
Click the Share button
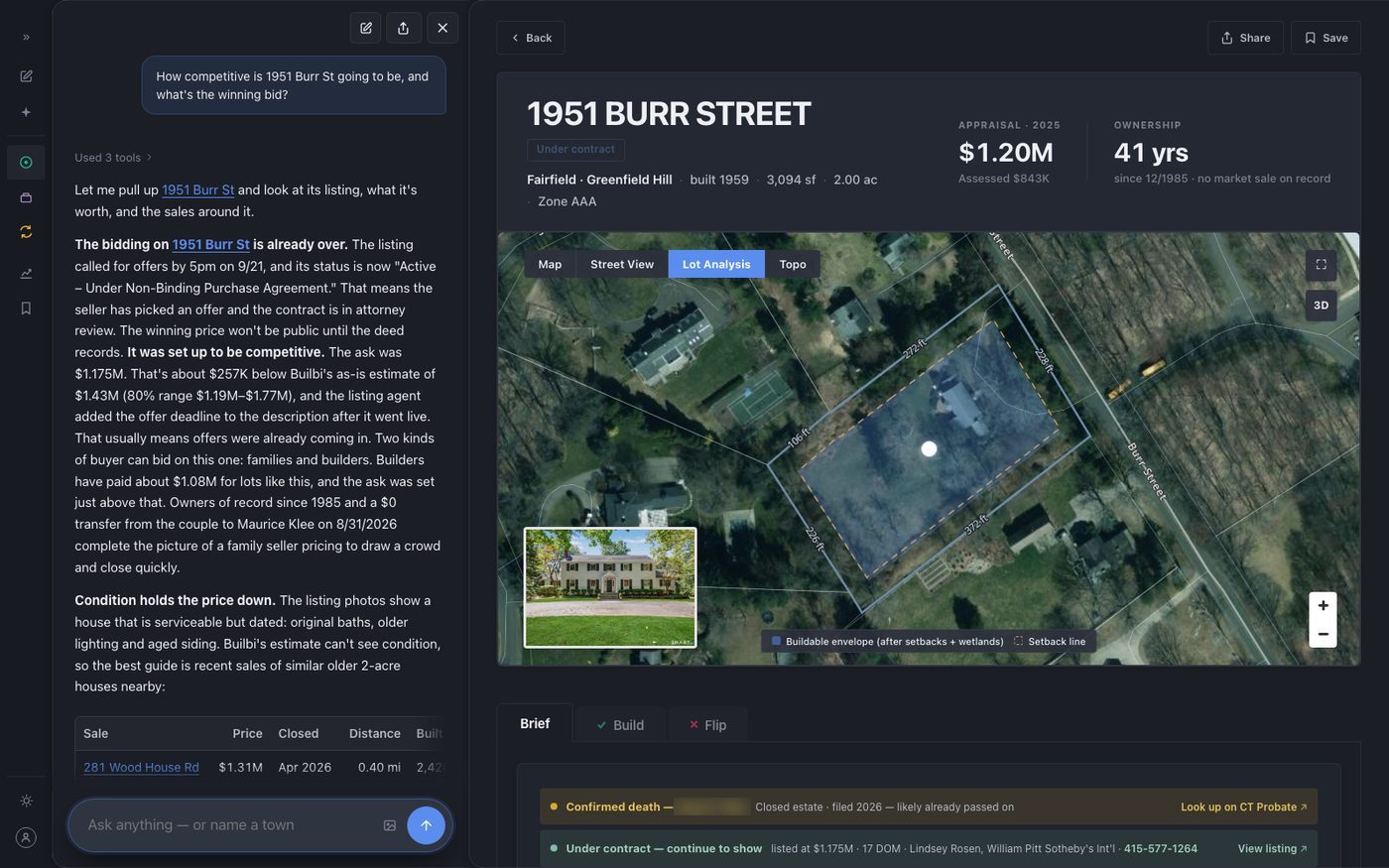click(1245, 38)
